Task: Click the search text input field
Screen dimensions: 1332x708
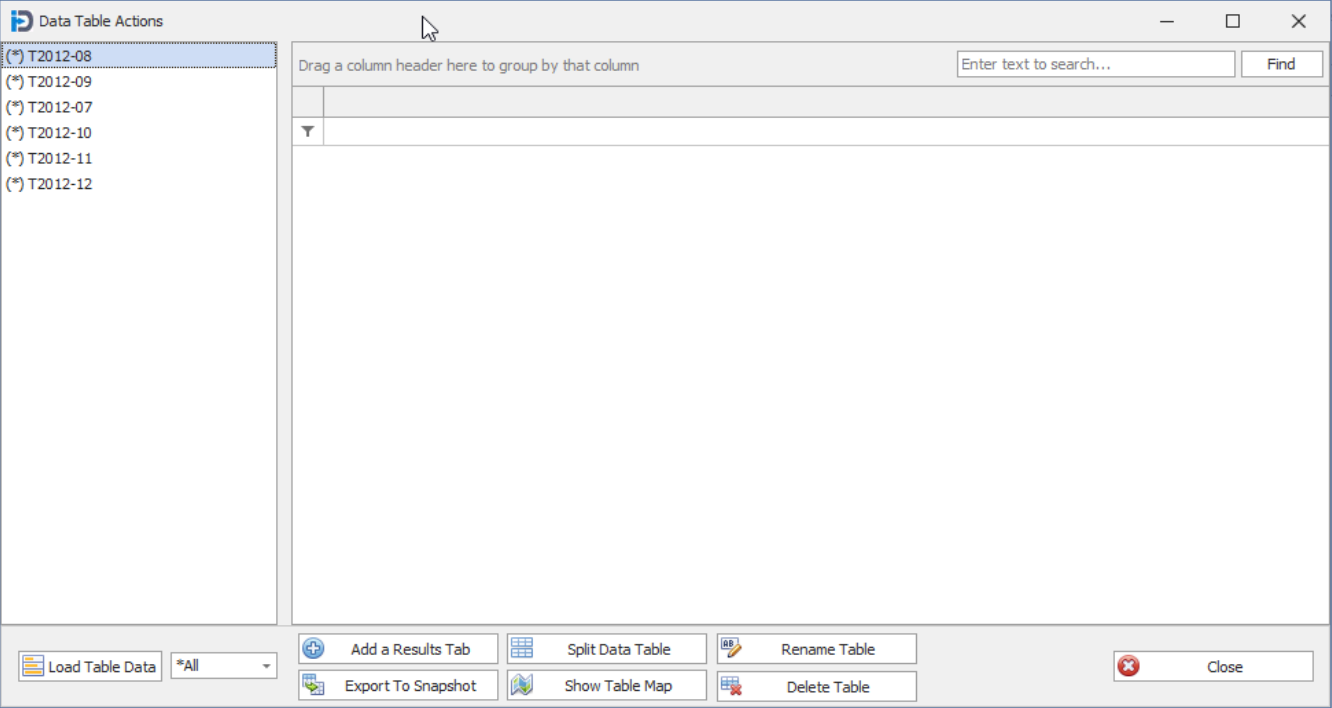Action: [x=1095, y=64]
